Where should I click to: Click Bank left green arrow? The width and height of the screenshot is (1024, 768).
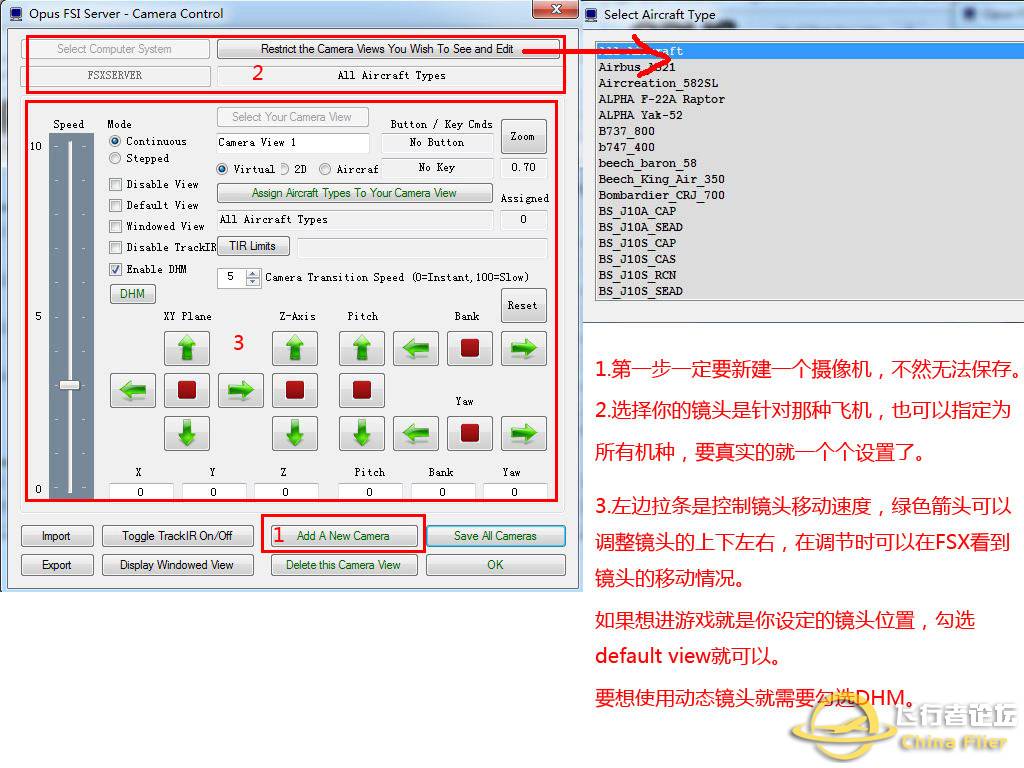pos(416,348)
